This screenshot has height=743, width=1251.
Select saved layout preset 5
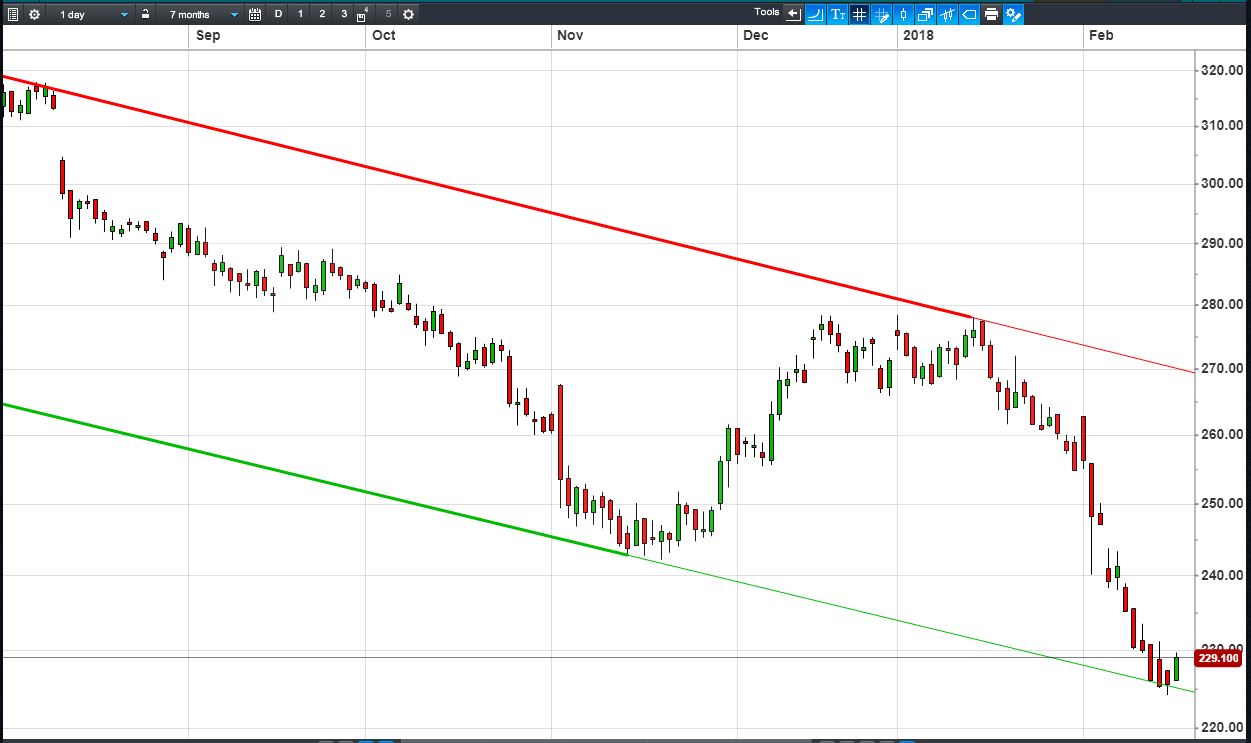coord(388,14)
